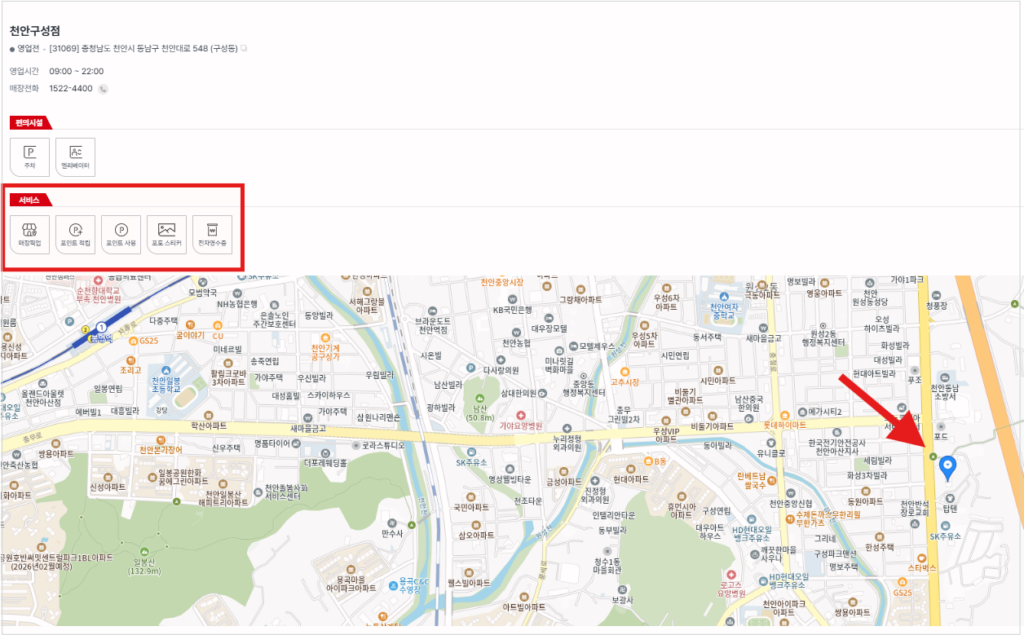Open the 전자영수증 e-receipt service icon
Screen dimensions: 1024x635
[212, 235]
